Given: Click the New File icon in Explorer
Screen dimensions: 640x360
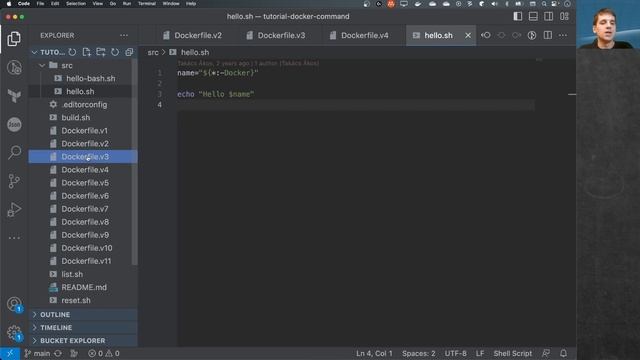Looking at the screenshot, I should pos(87,52).
